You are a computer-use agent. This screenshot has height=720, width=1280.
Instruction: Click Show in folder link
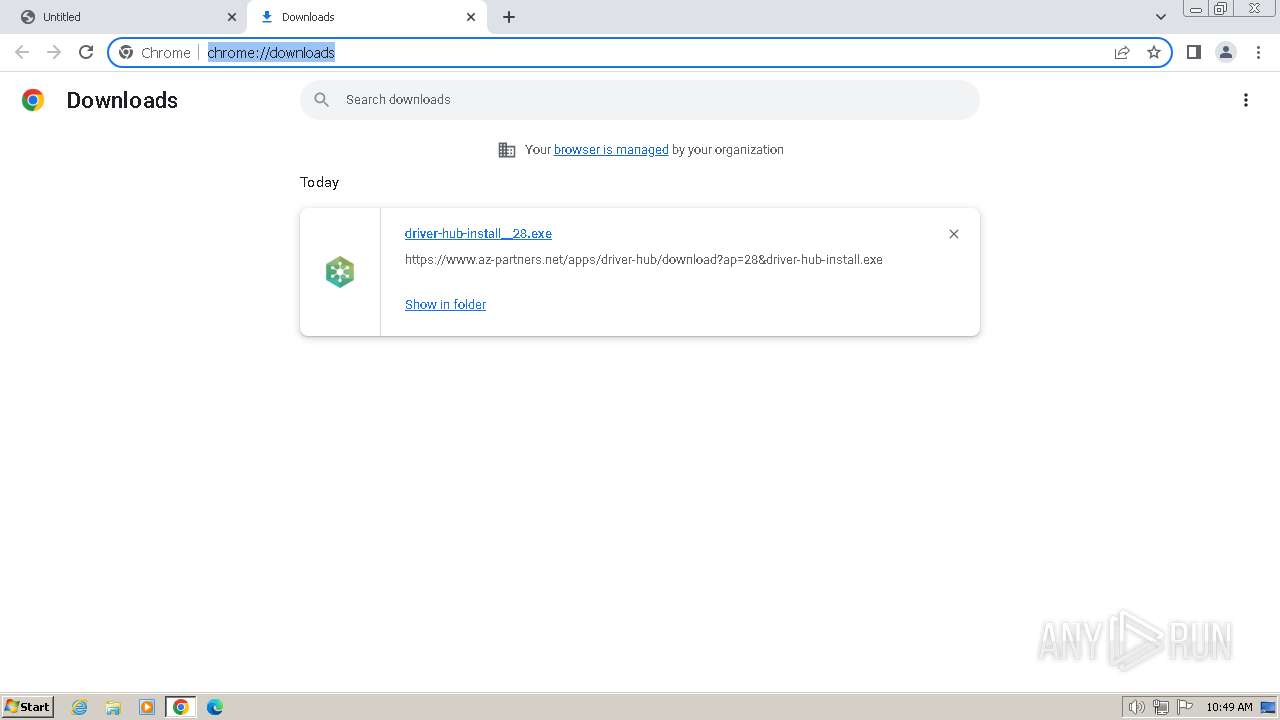445,304
